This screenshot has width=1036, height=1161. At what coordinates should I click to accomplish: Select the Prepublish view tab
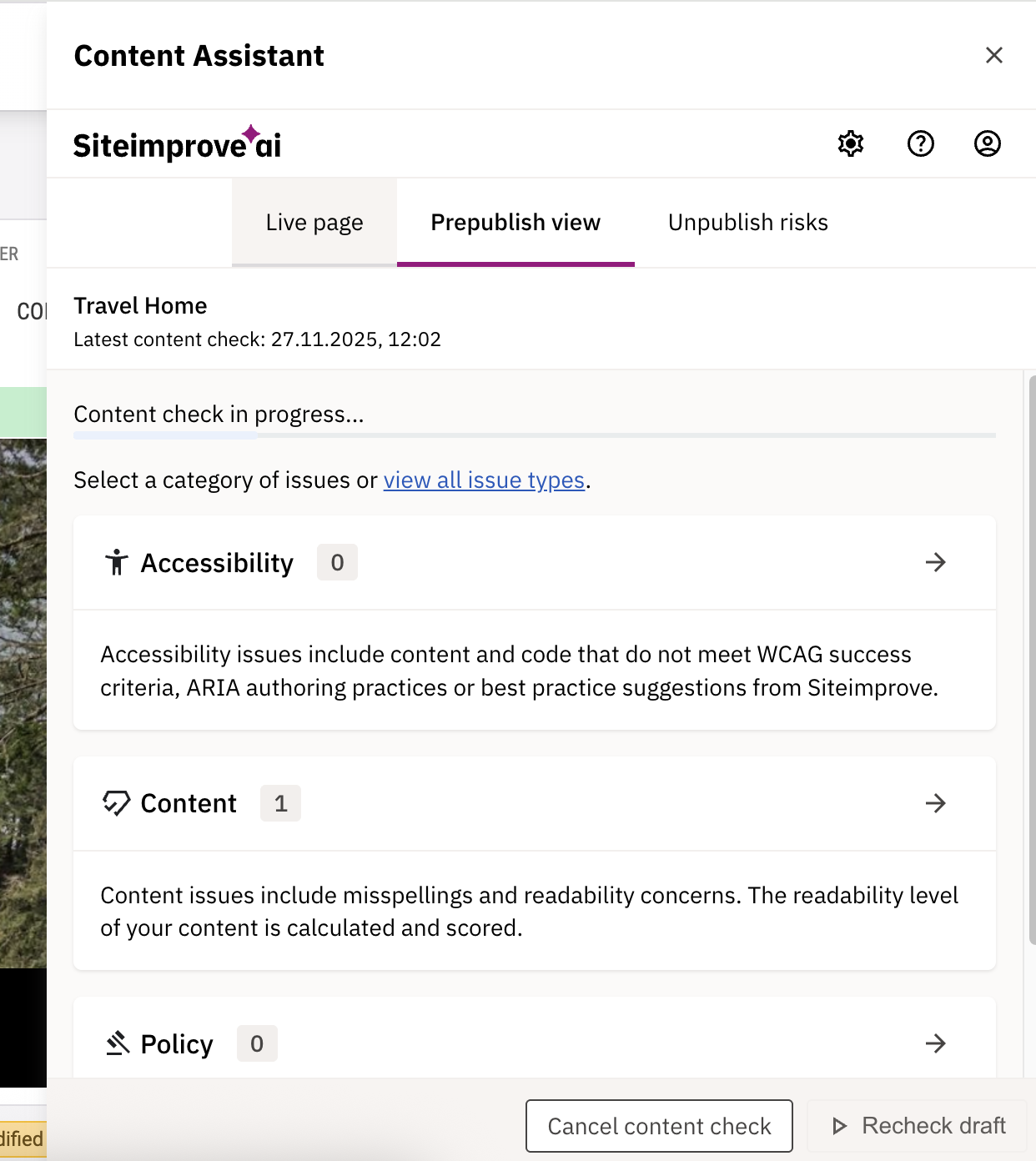tap(515, 222)
